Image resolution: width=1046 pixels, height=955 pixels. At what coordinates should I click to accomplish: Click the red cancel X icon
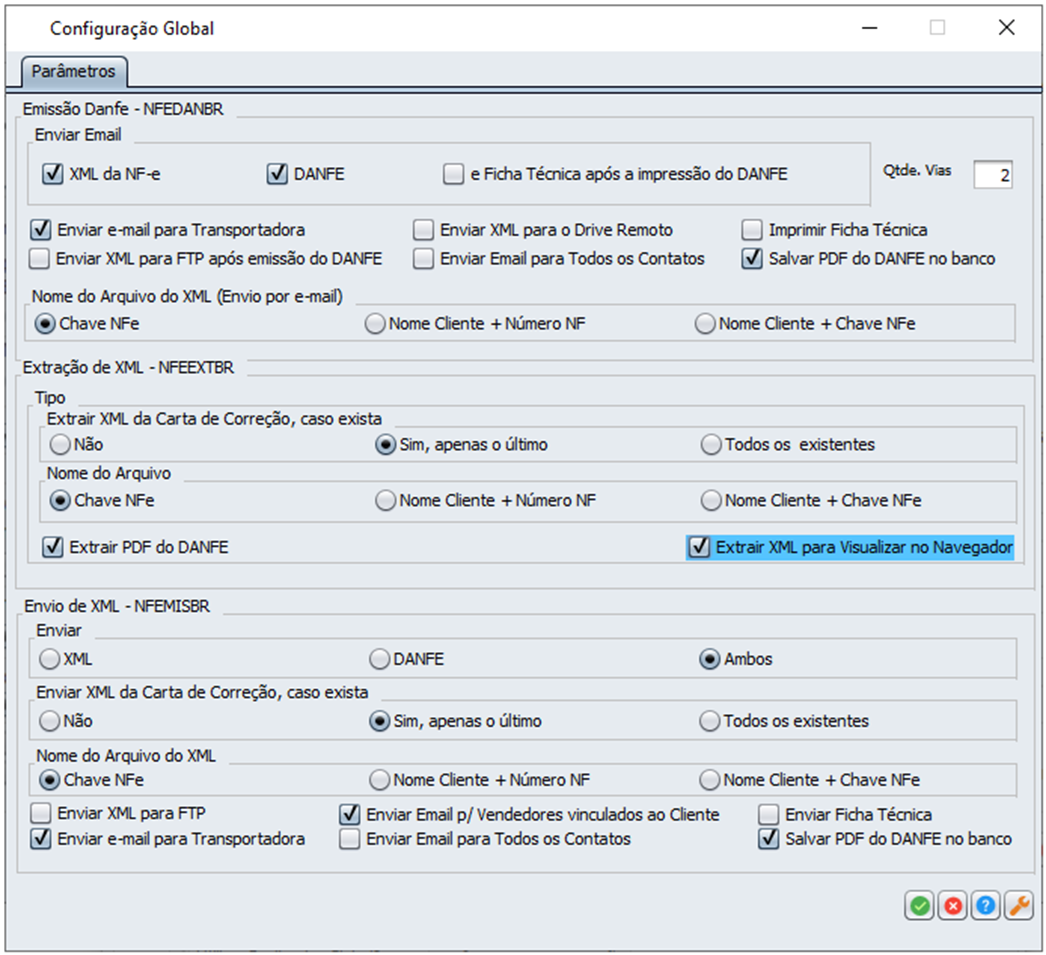pos(953,906)
